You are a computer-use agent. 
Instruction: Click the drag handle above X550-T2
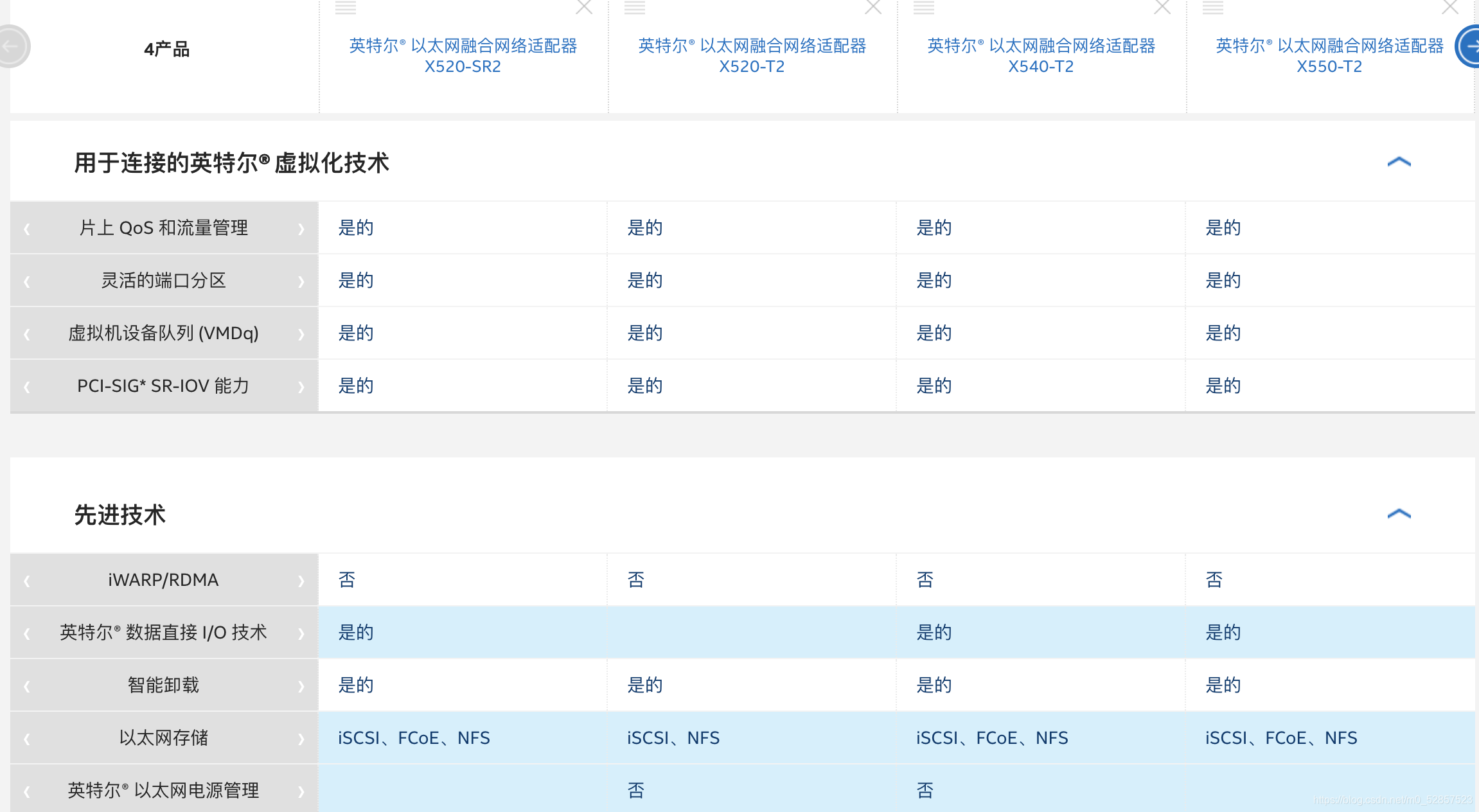point(1213,7)
